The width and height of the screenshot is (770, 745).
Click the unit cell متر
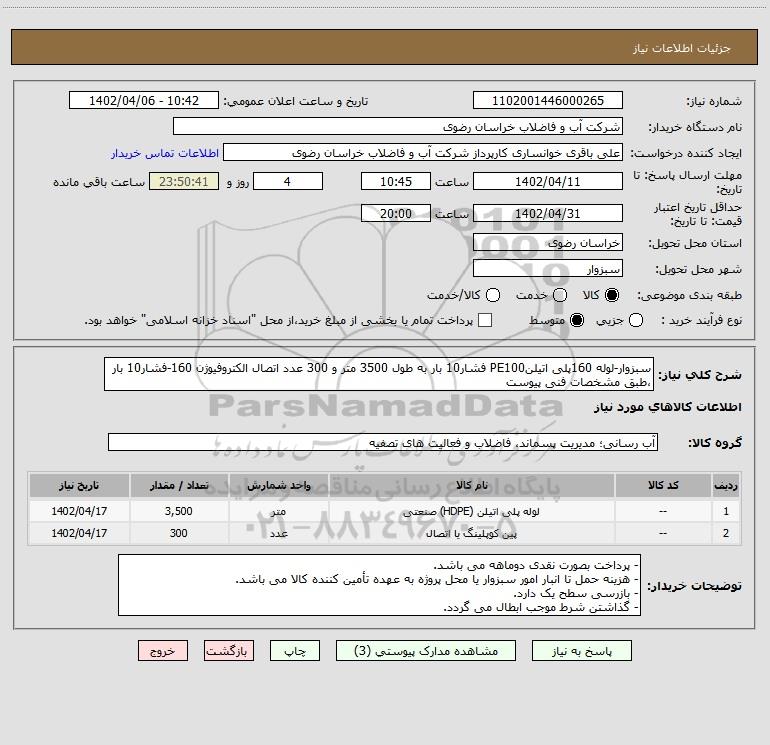278,511
